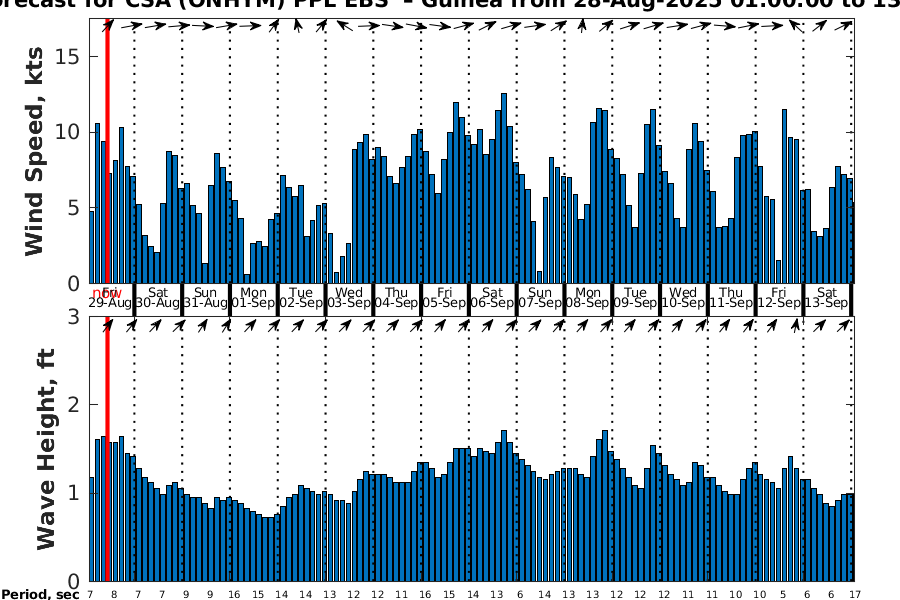
Task: Click the period value '5' in the bottom row
Action: coord(783,594)
